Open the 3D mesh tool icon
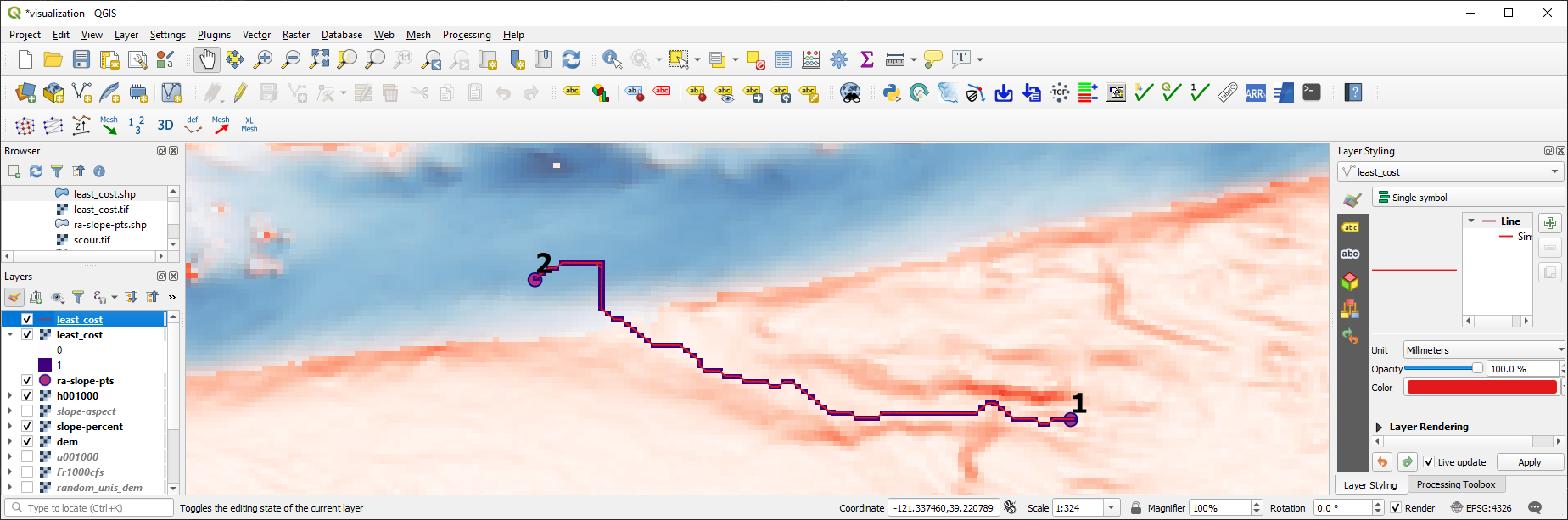 (165, 125)
